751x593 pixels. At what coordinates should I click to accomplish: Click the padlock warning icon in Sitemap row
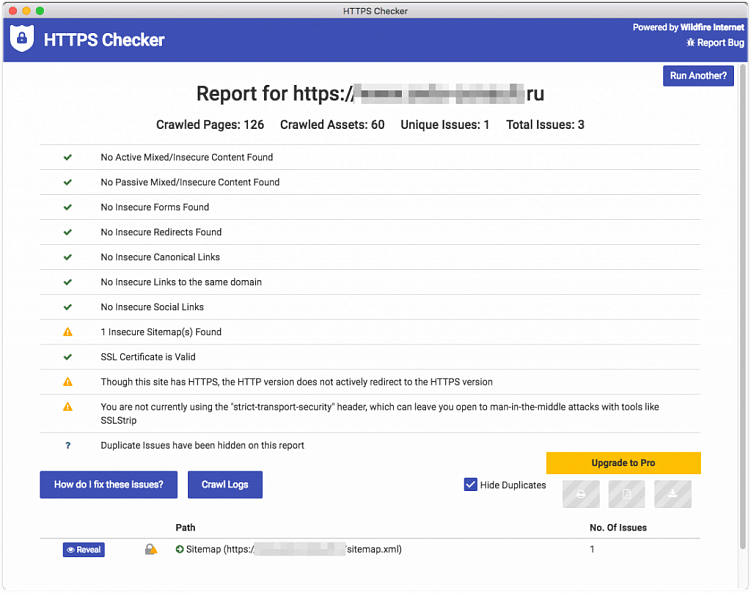151,549
